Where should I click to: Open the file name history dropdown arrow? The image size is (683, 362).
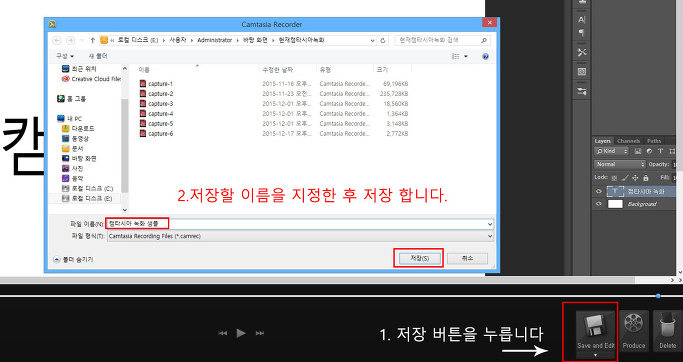coord(490,224)
